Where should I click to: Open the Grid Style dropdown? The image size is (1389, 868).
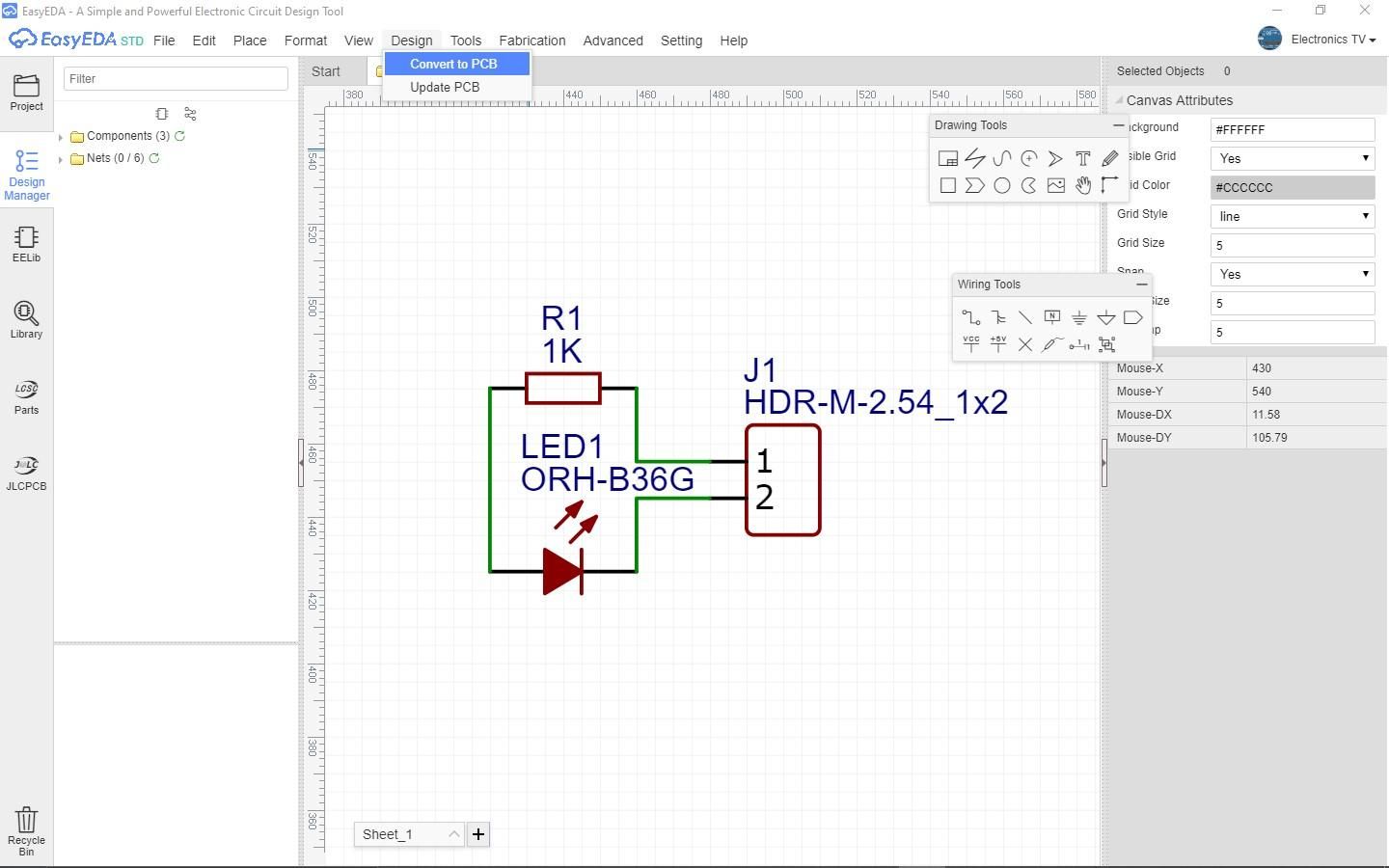pos(1291,216)
